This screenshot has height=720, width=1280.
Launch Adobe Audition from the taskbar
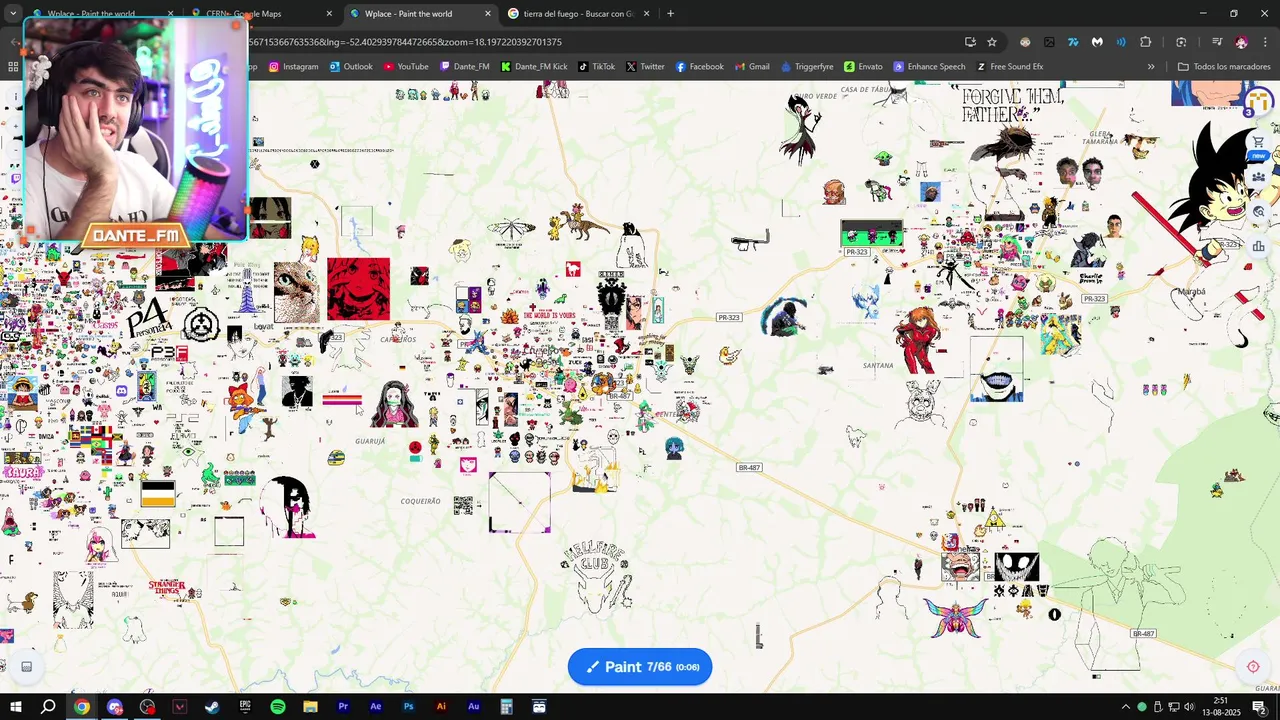[474, 707]
